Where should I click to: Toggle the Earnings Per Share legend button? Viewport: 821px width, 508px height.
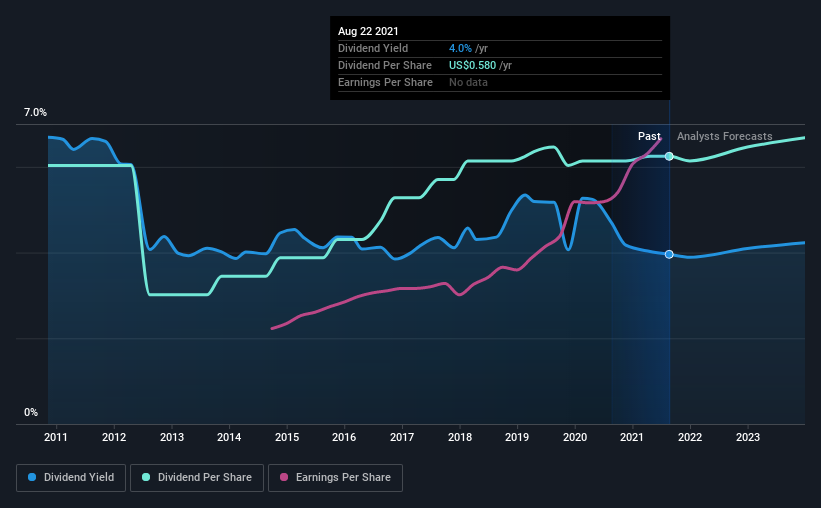point(335,478)
